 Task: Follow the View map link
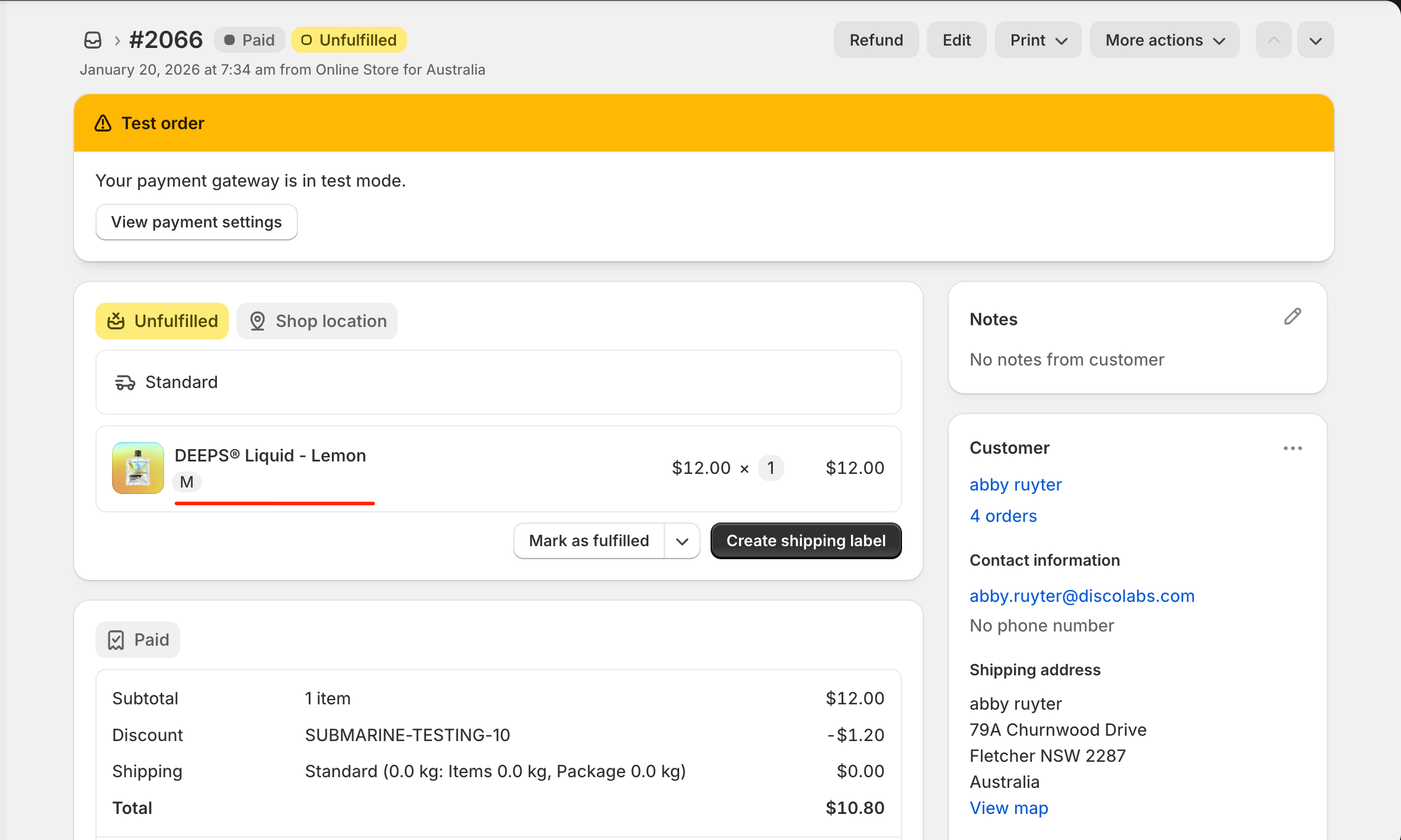[x=1009, y=808]
